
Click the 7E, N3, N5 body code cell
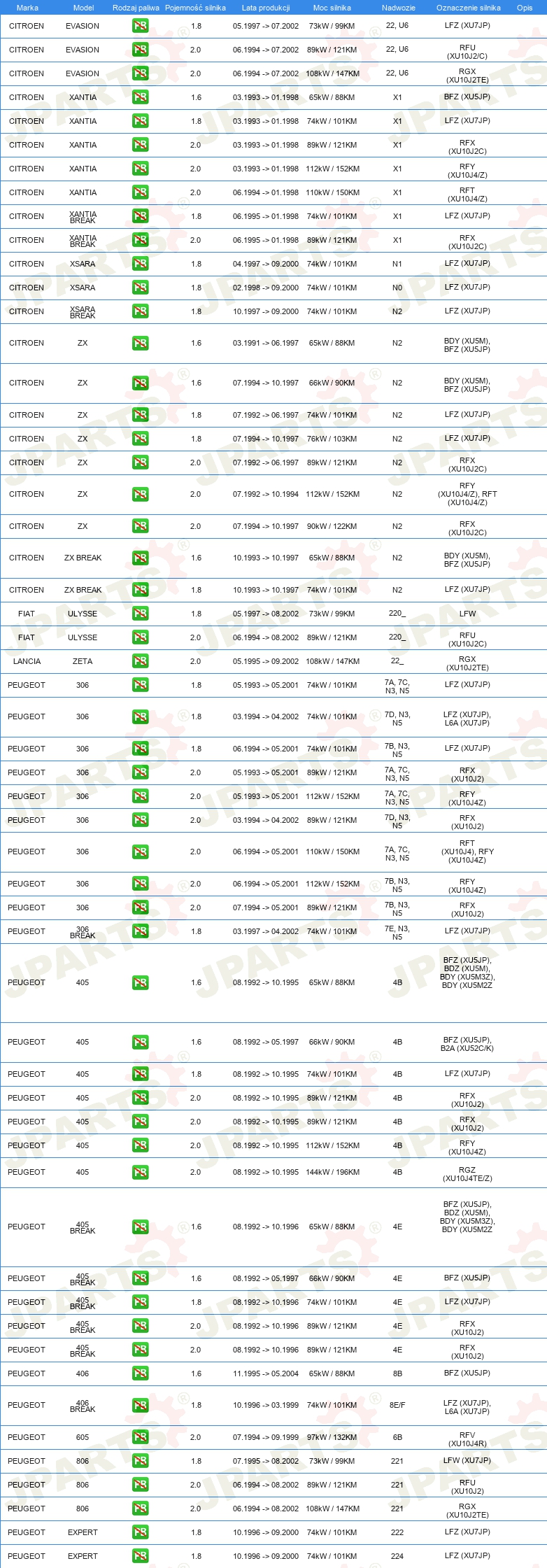pos(397,933)
